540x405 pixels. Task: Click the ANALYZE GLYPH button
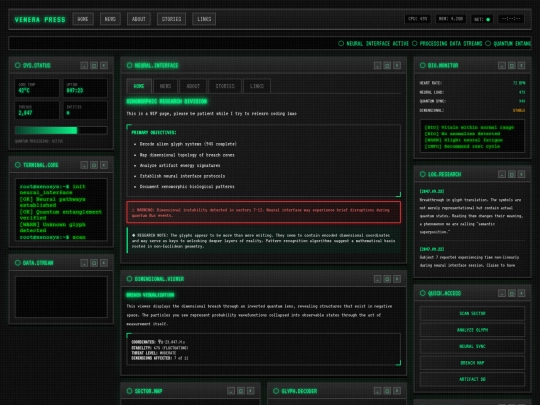point(472,330)
